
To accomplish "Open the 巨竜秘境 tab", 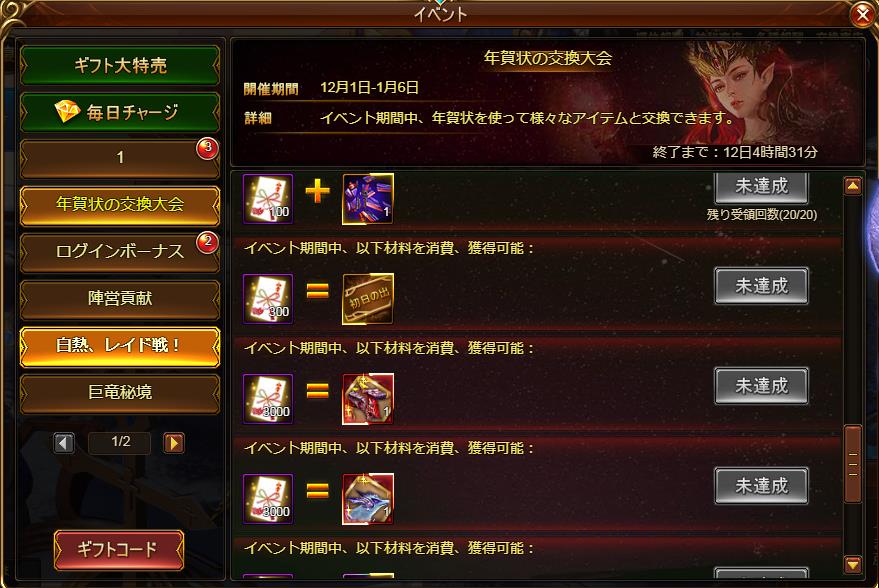I will click(120, 392).
